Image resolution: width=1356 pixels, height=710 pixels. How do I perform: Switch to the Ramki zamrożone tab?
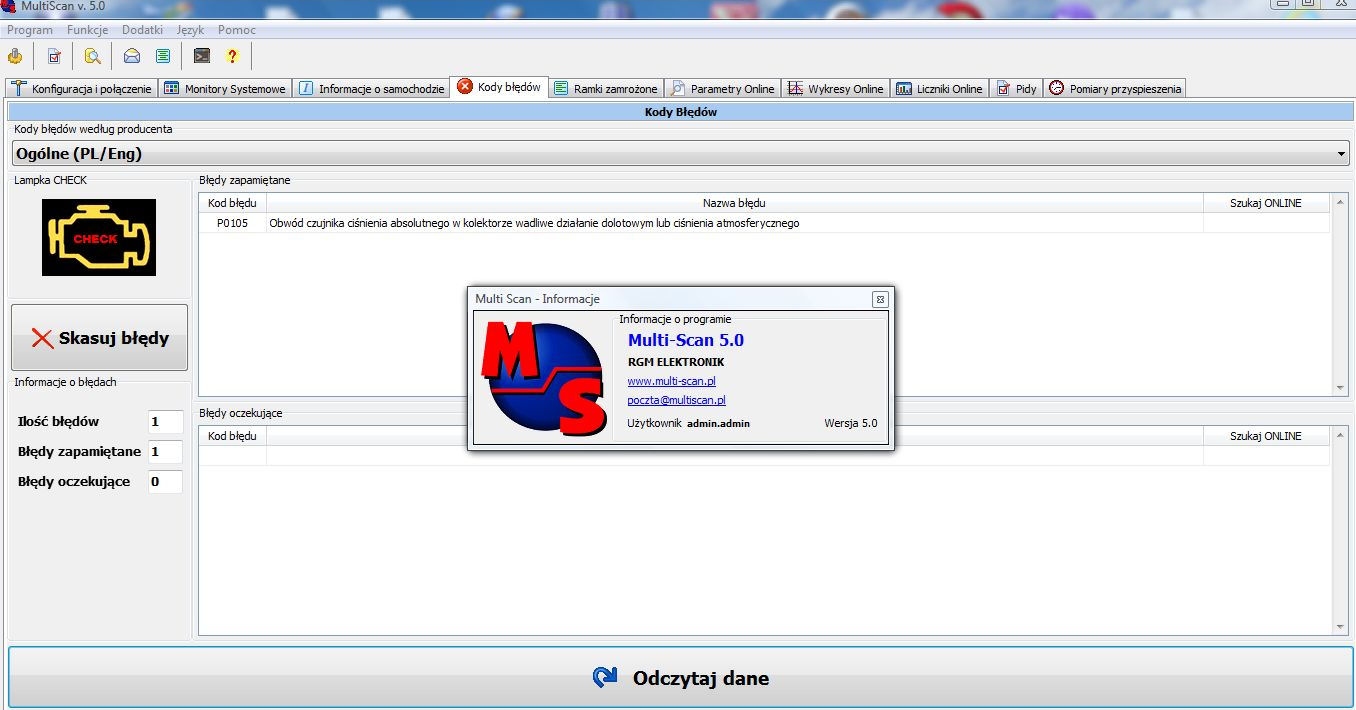click(606, 89)
